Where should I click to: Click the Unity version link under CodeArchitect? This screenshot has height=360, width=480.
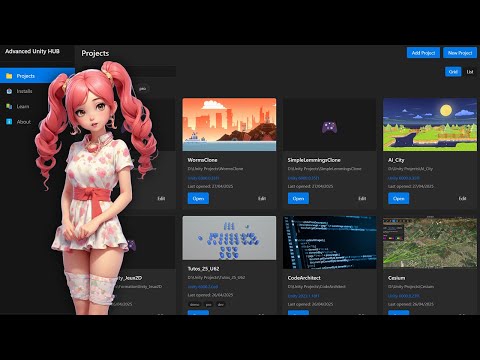click(303, 296)
